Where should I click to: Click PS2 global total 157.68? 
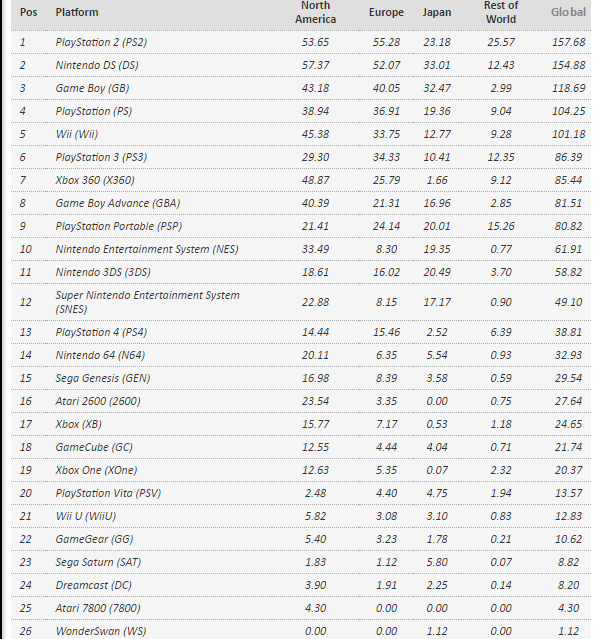pyautogui.click(x=568, y=42)
